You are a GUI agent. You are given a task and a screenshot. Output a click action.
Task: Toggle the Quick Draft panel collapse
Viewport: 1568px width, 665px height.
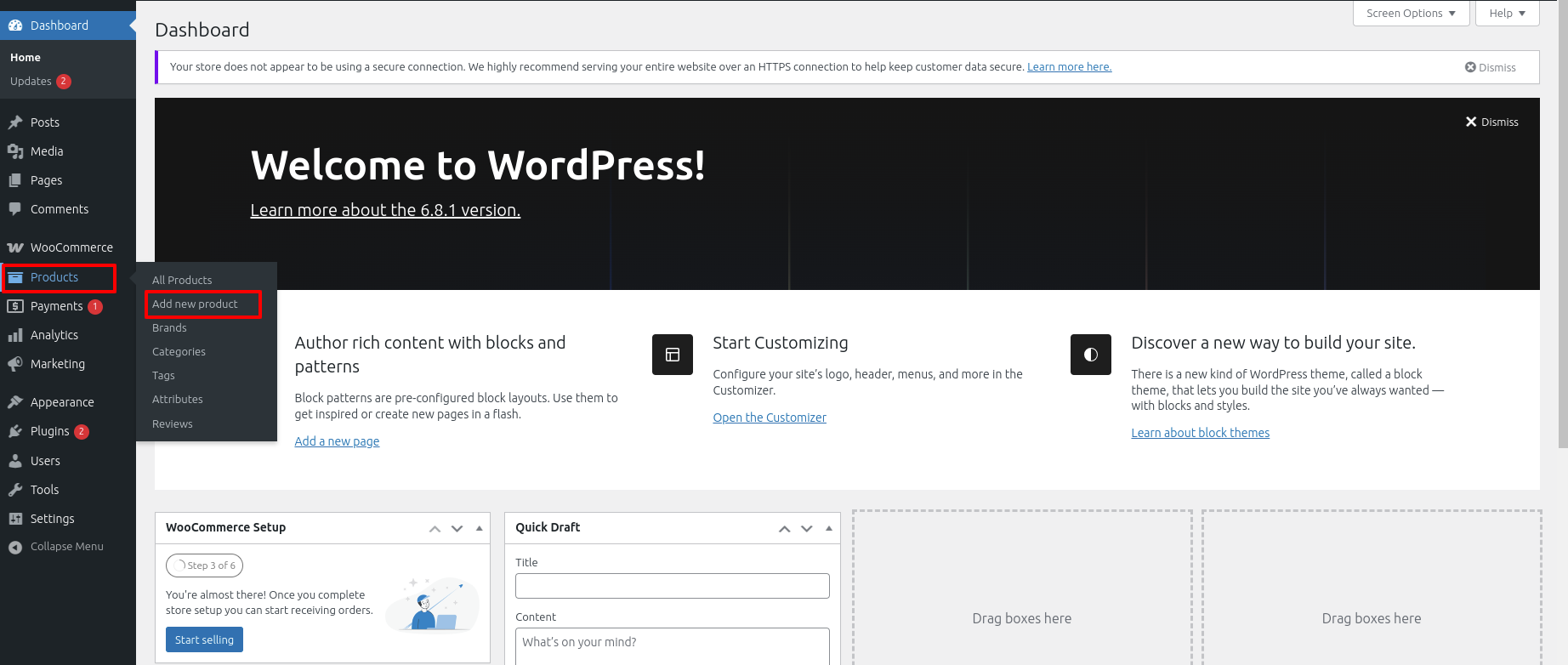click(829, 528)
